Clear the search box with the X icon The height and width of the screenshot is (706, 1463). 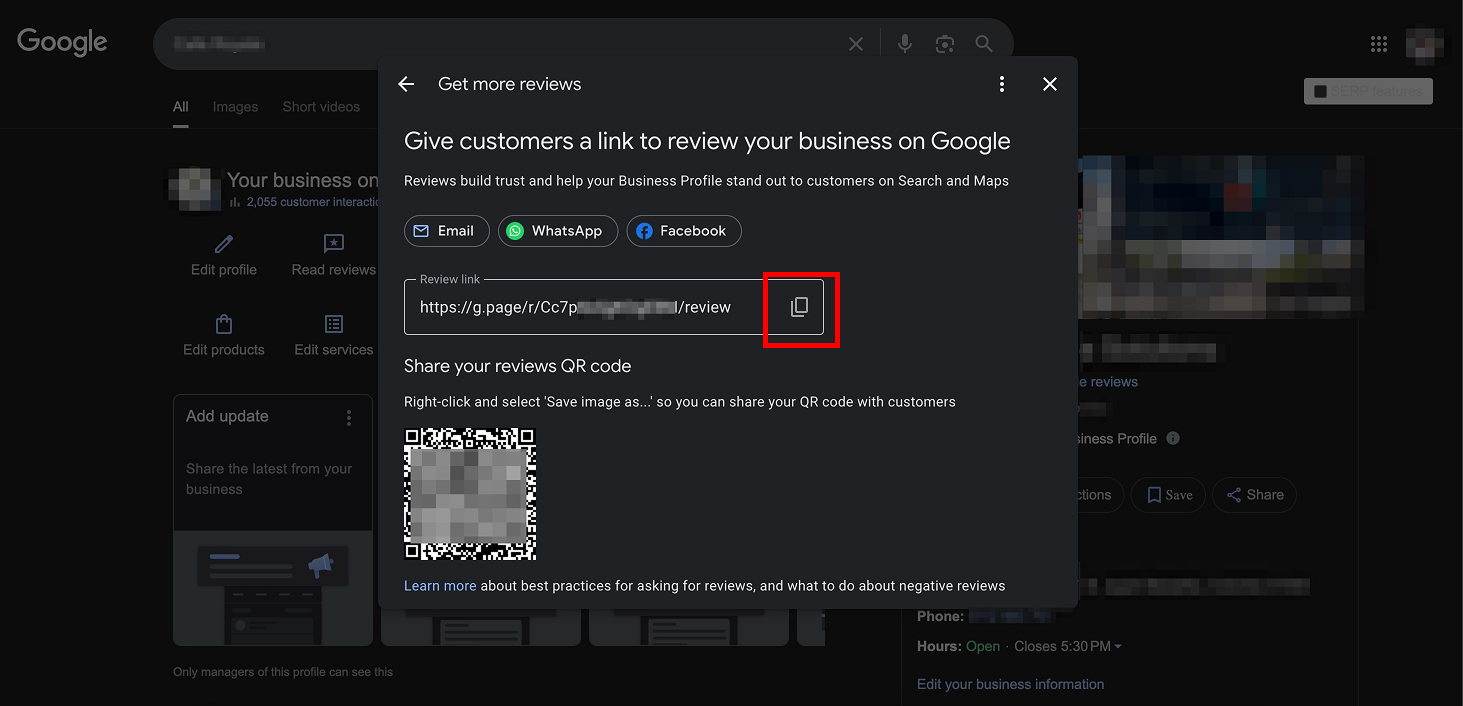tap(856, 44)
